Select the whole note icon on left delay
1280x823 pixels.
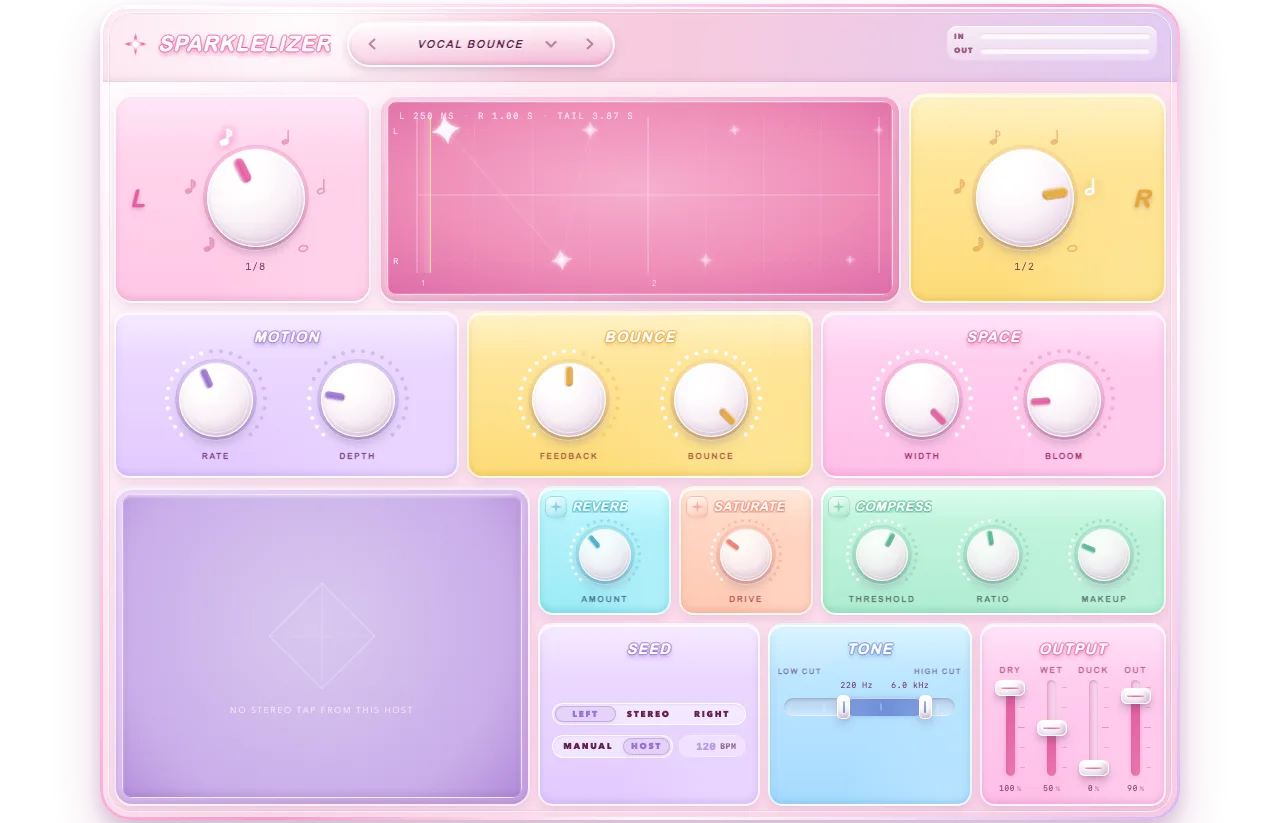(303, 247)
